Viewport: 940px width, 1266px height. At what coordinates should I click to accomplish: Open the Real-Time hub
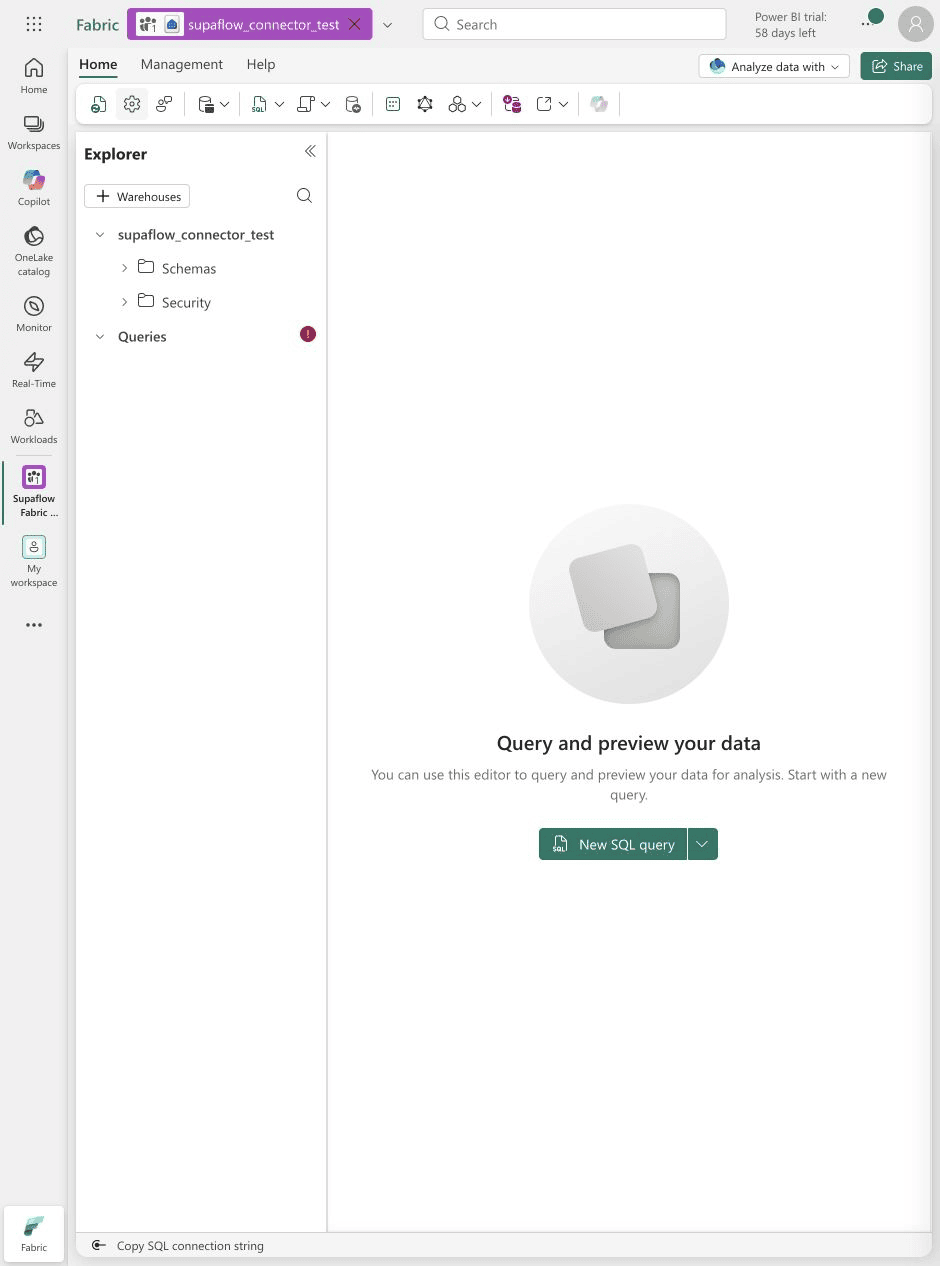click(34, 370)
